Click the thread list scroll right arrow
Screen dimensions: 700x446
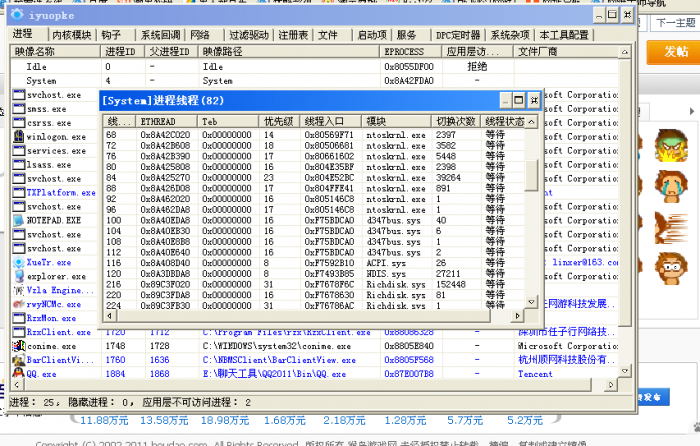[x=517, y=316]
